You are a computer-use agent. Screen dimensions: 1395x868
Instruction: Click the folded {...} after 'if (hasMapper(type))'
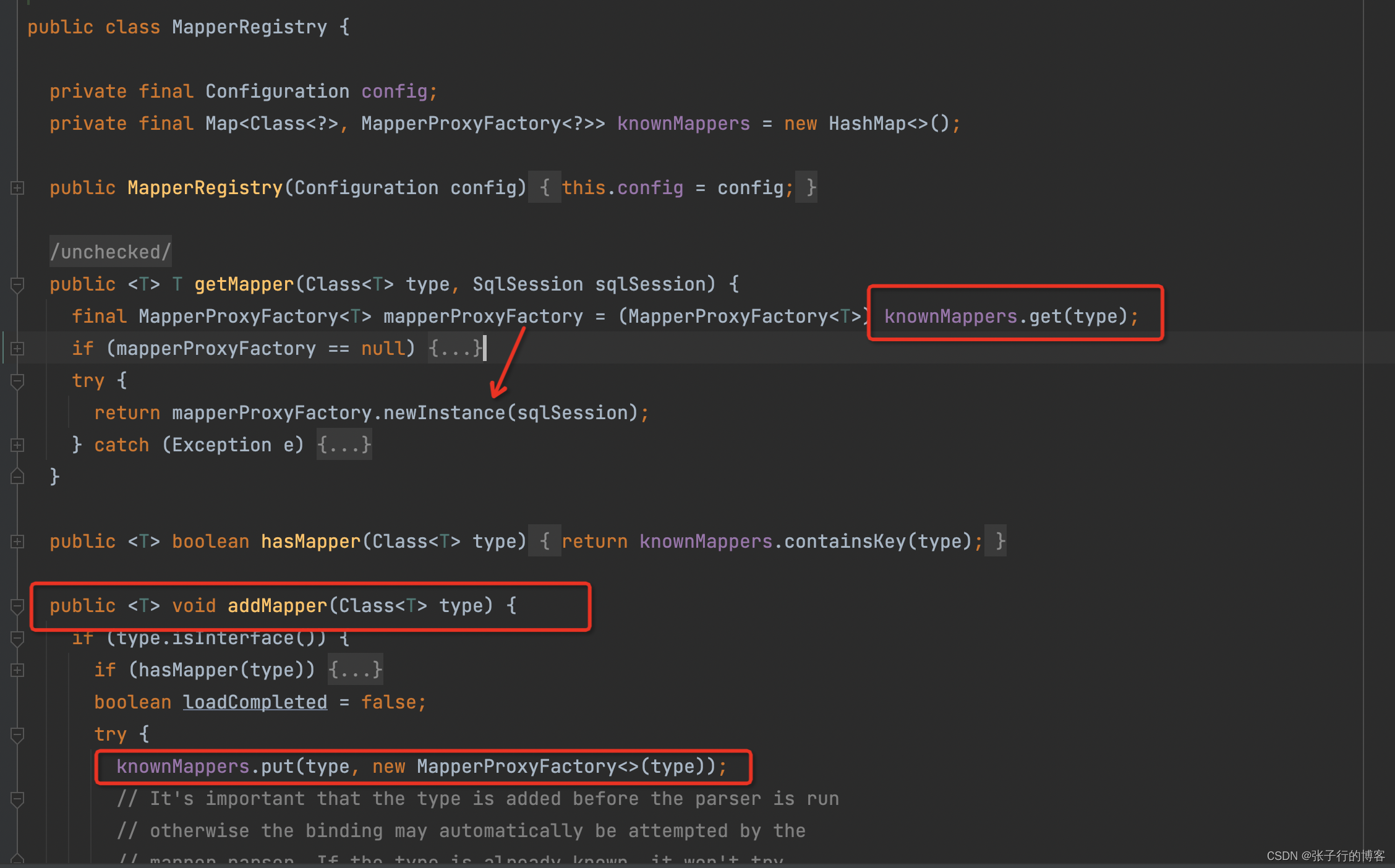coord(355,670)
